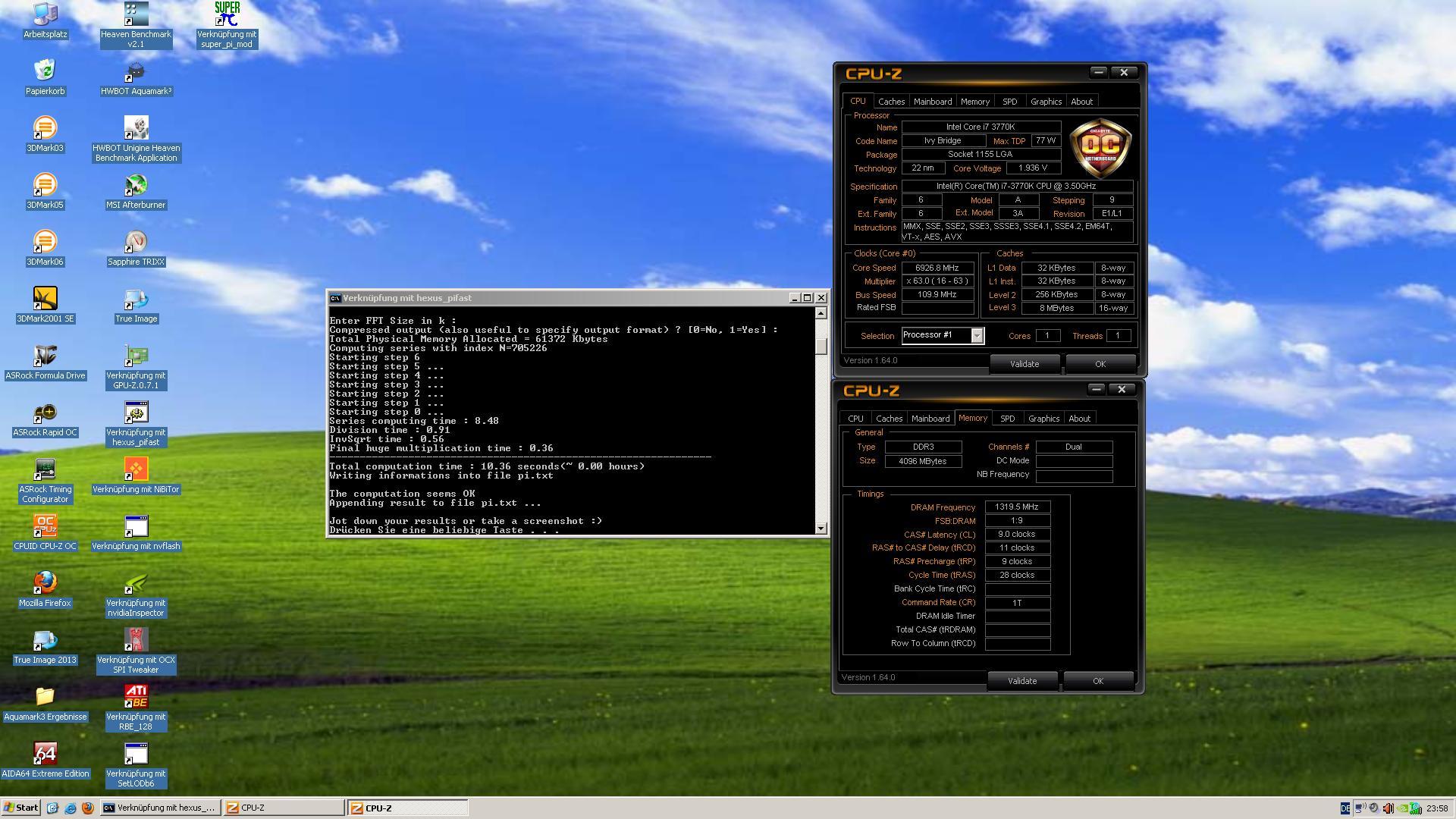Click Validate in lower CPU-Z memory window

tap(1022, 681)
